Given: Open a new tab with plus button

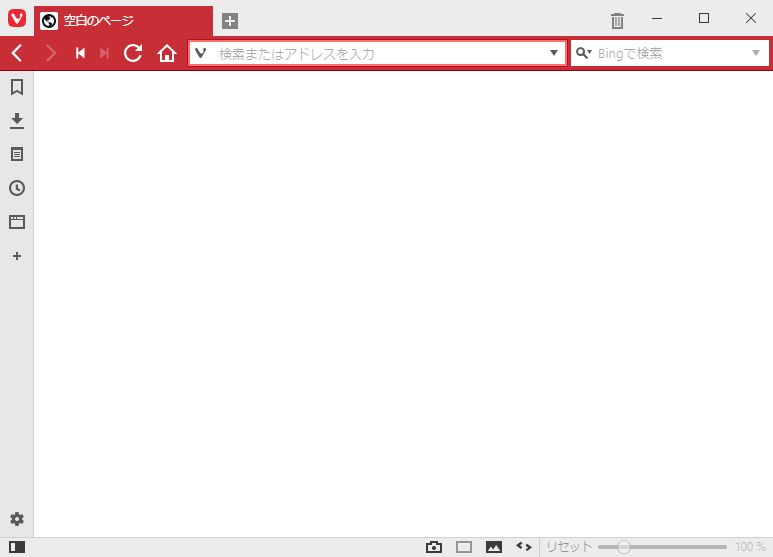Looking at the screenshot, I should point(230,21).
